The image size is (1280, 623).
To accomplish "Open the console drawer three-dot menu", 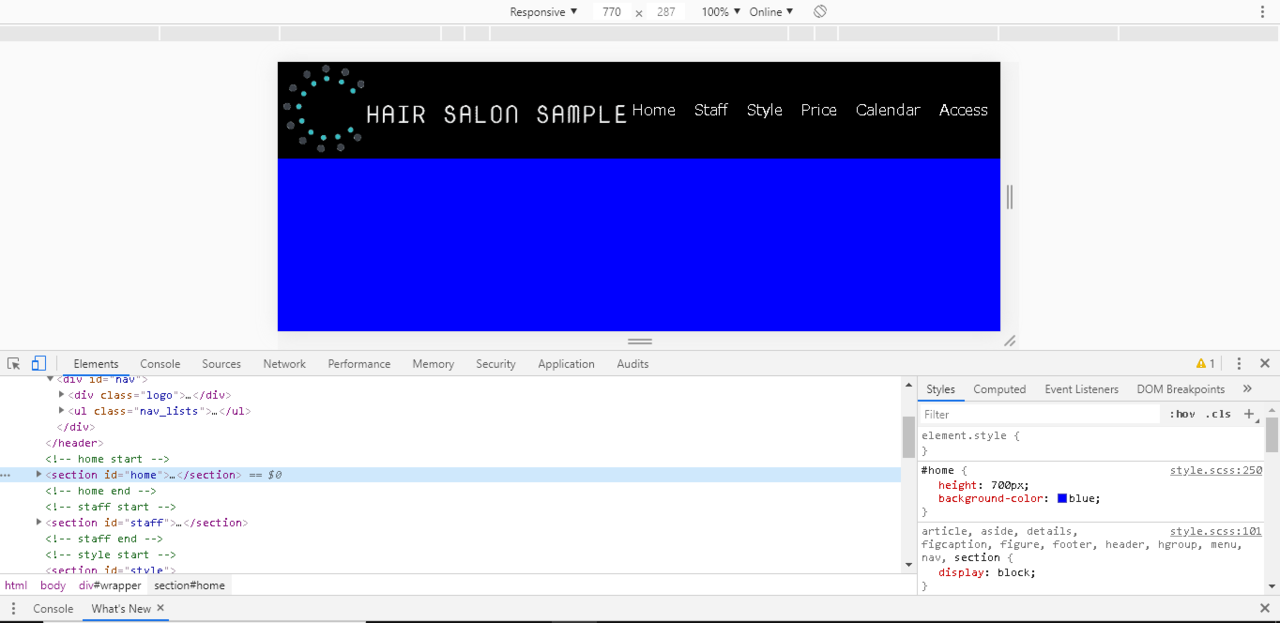I will 14,608.
